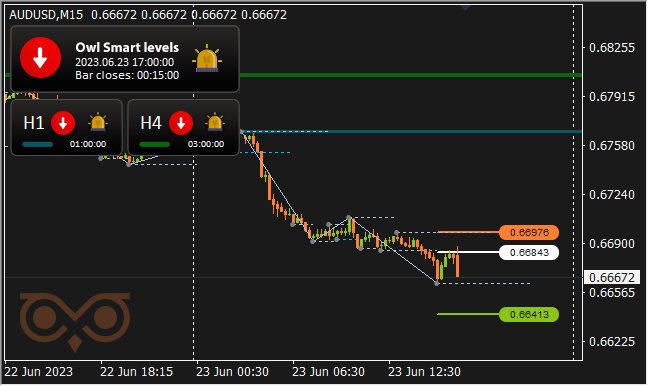Click the H1 timer 01:00:00
Image resolution: width=648 pixels, height=386 pixels.
[x=88, y=144]
